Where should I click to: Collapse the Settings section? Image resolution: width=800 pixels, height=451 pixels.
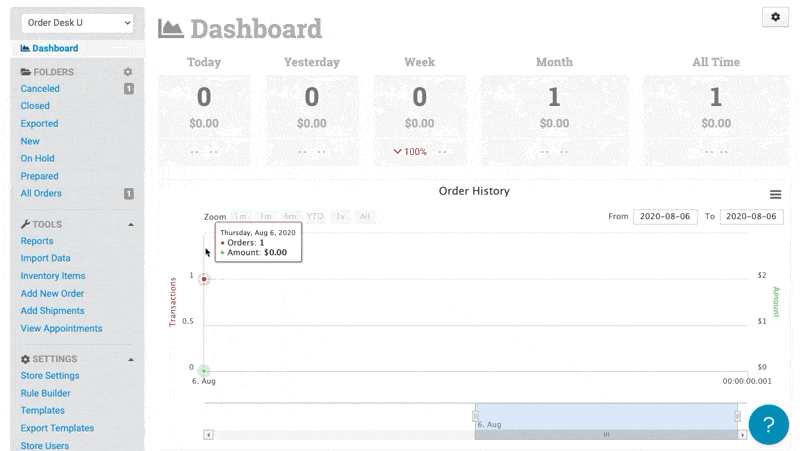[x=130, y=359]
